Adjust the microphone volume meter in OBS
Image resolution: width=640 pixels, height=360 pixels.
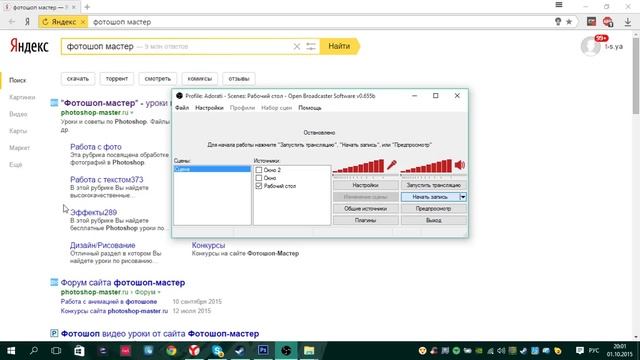pos(358,166)
